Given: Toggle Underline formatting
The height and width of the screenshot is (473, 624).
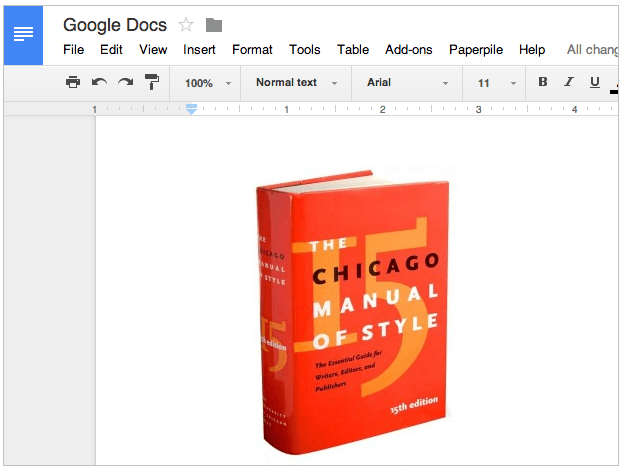Looking at the screenshot, I should coord(595,82).
